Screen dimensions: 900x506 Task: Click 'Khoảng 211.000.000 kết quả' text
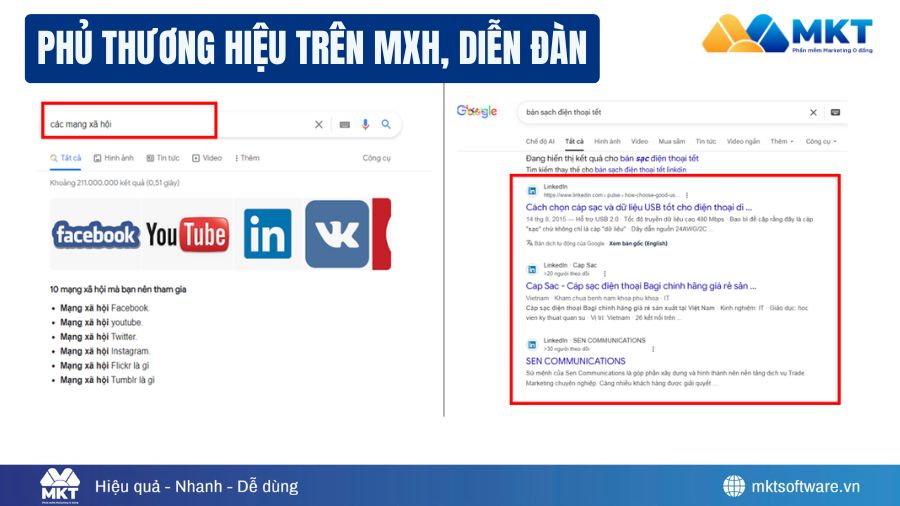coord(114,183)
